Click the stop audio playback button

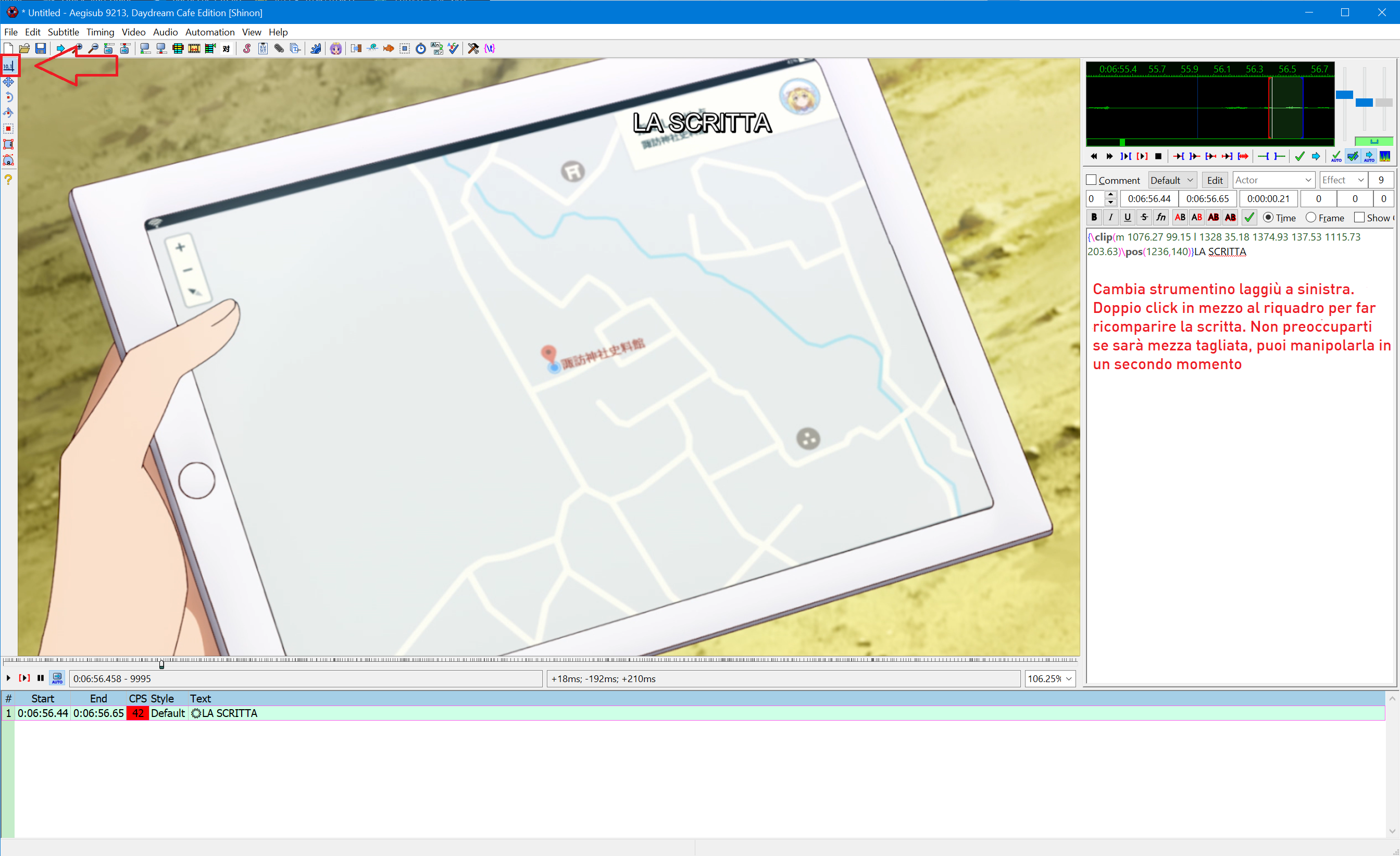tap(1158, 156)
